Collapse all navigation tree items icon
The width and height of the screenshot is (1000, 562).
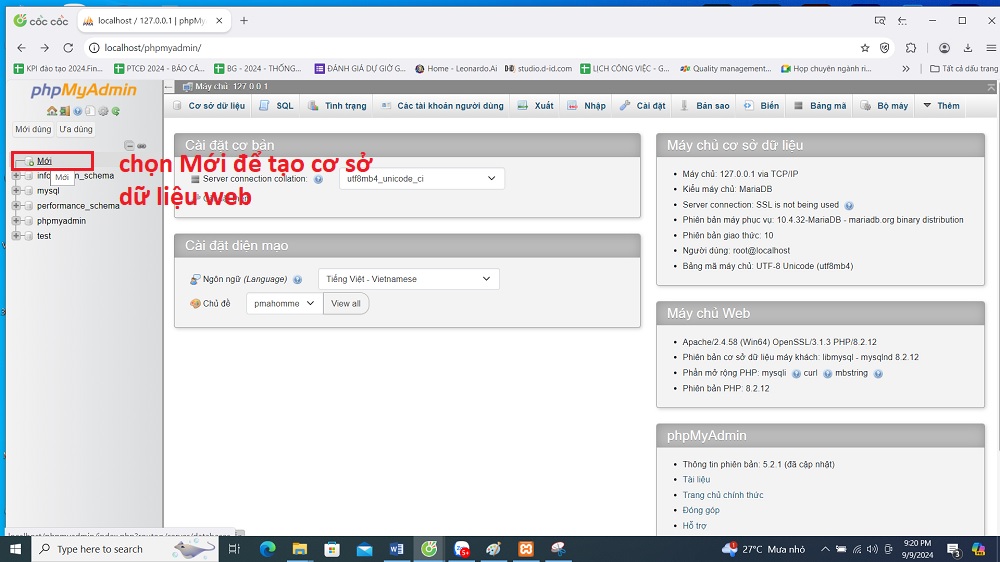click(129, 145)
